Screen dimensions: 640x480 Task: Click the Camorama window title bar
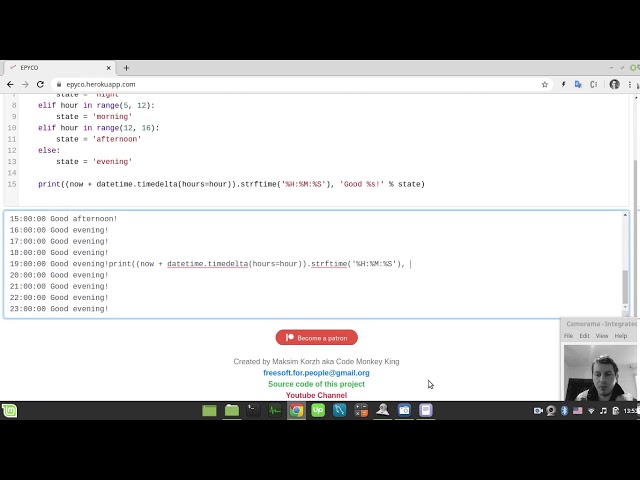pyautogui.click(x=601, y=324)
